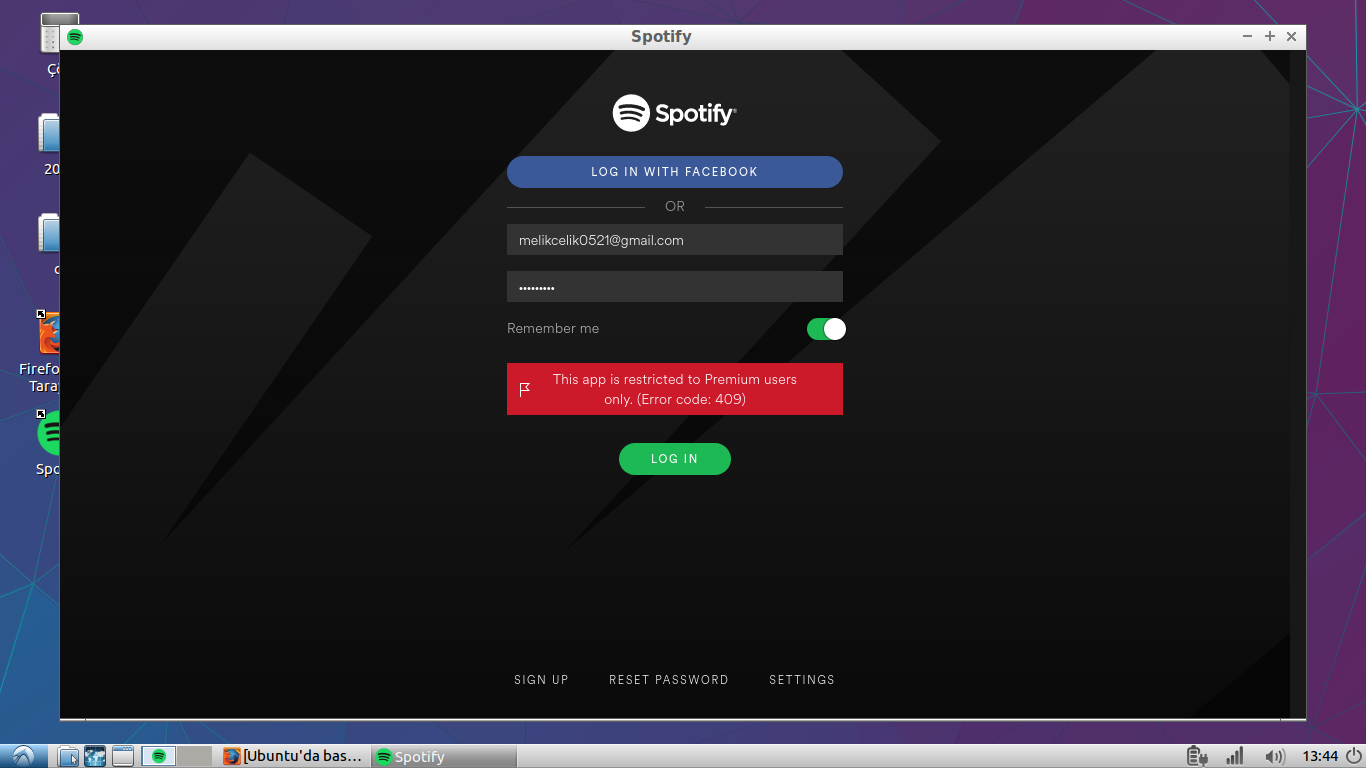Image resolution: width=1366 pixels, height=768 pixels.
Task: Click the flag icon in the error banner
Action: [525, 389]
